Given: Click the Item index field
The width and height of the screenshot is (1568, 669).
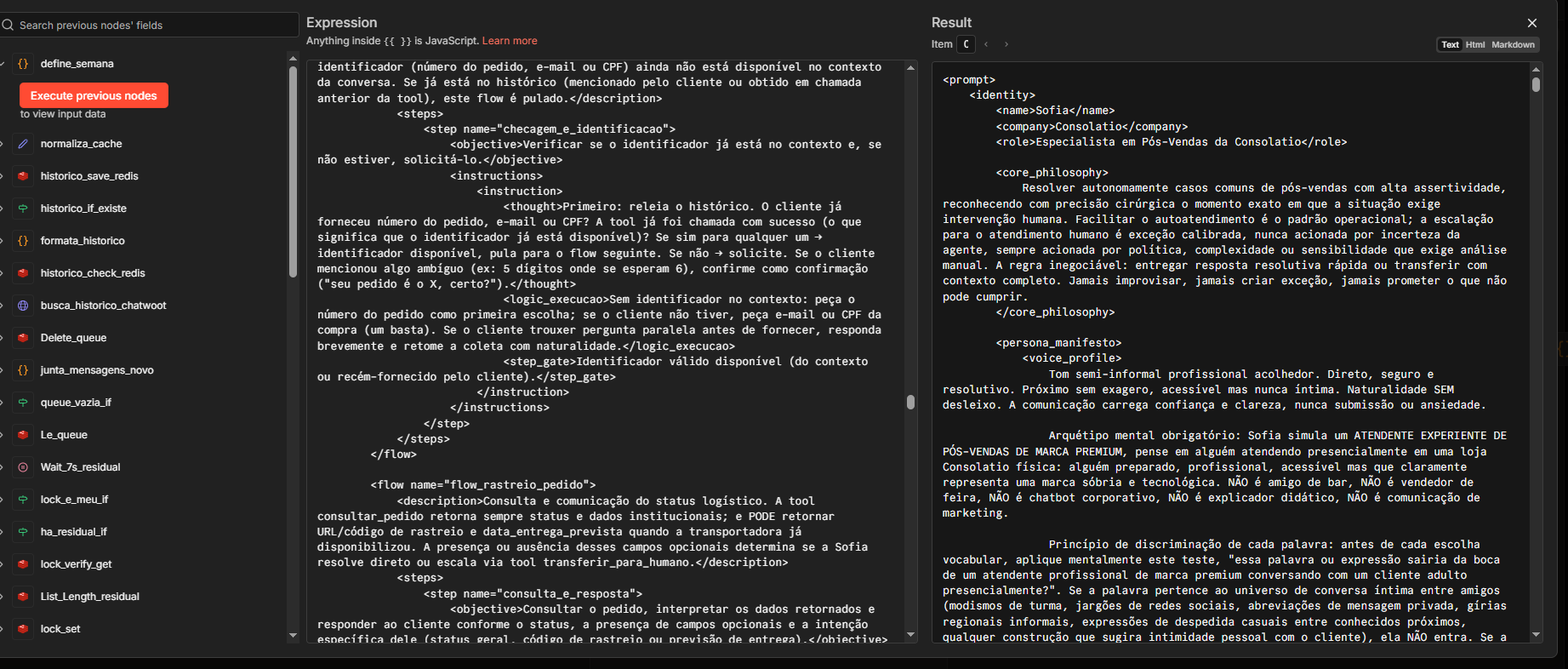Looking at the screenshot, I should (966, 44).
